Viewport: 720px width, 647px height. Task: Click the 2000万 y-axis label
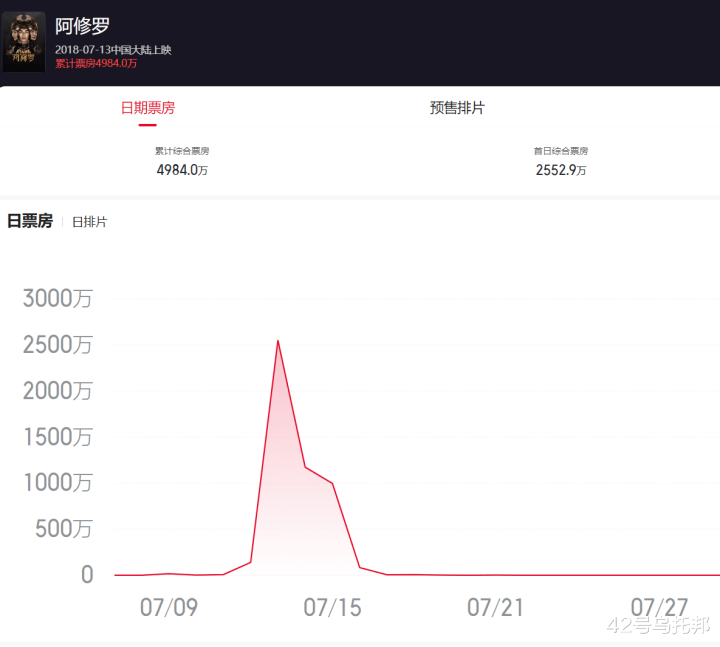58,391
